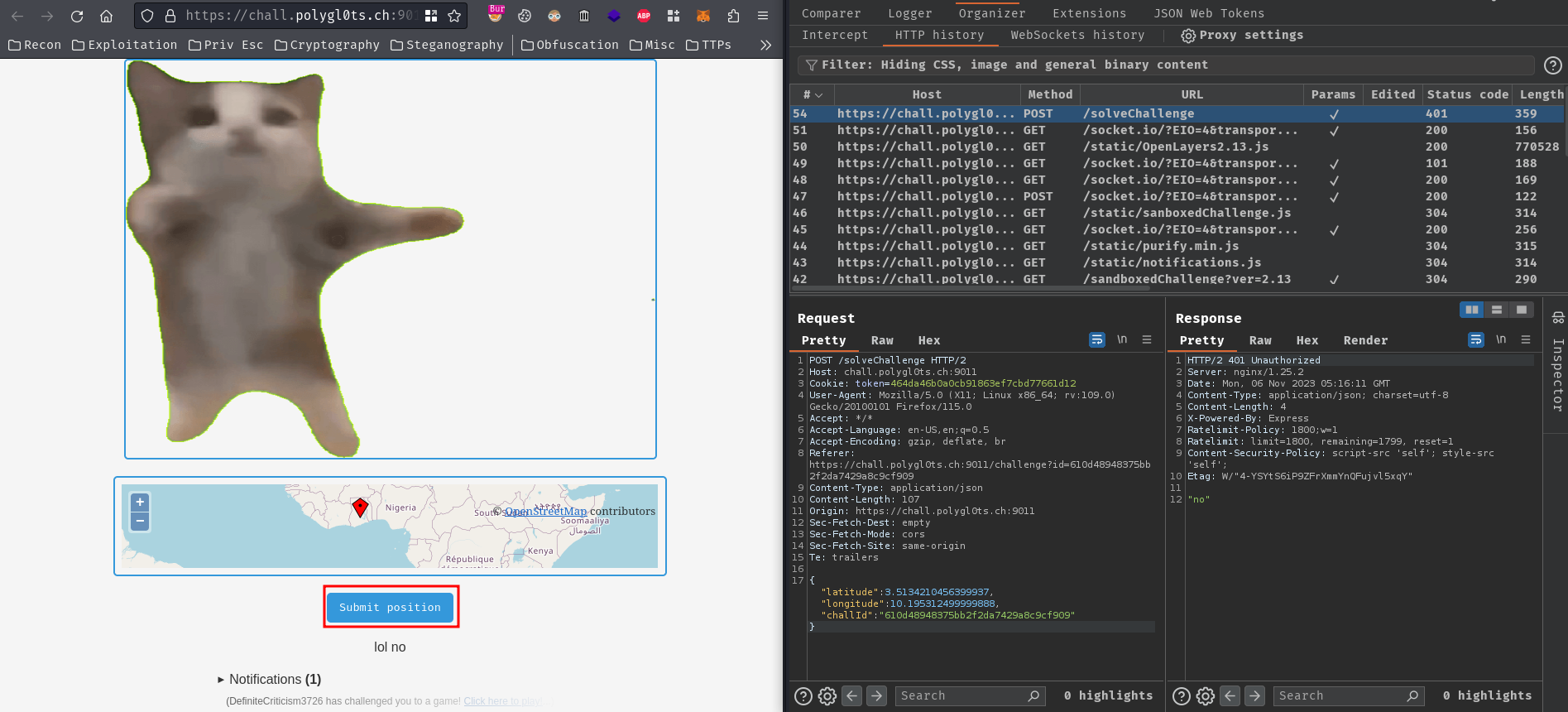Switch to Burp Logger tab
Image resolution: width=1568 pixels, height=712 pixels.
(909, 13)
